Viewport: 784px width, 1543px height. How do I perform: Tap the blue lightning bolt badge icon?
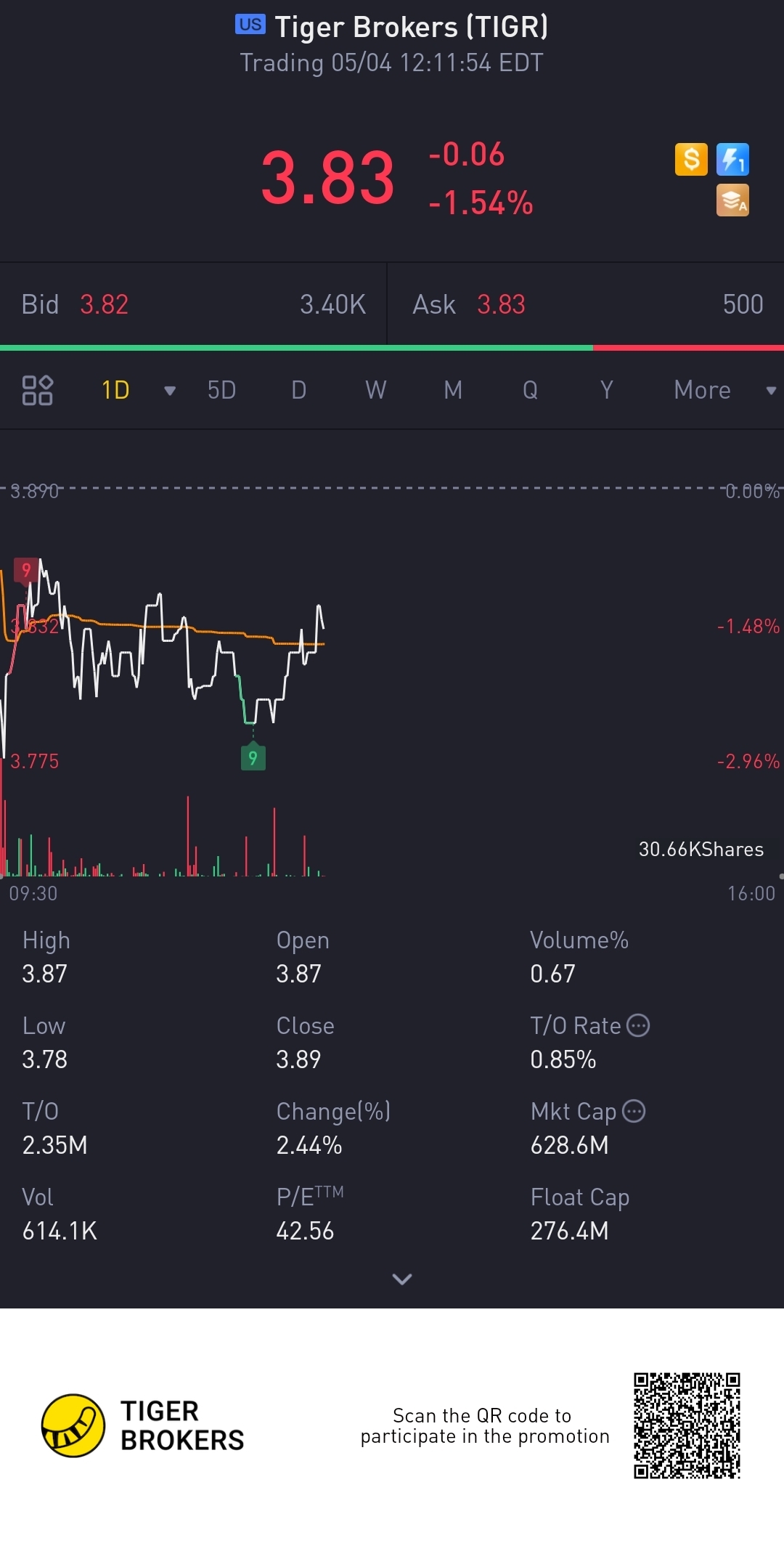click(x=732, y=159)
